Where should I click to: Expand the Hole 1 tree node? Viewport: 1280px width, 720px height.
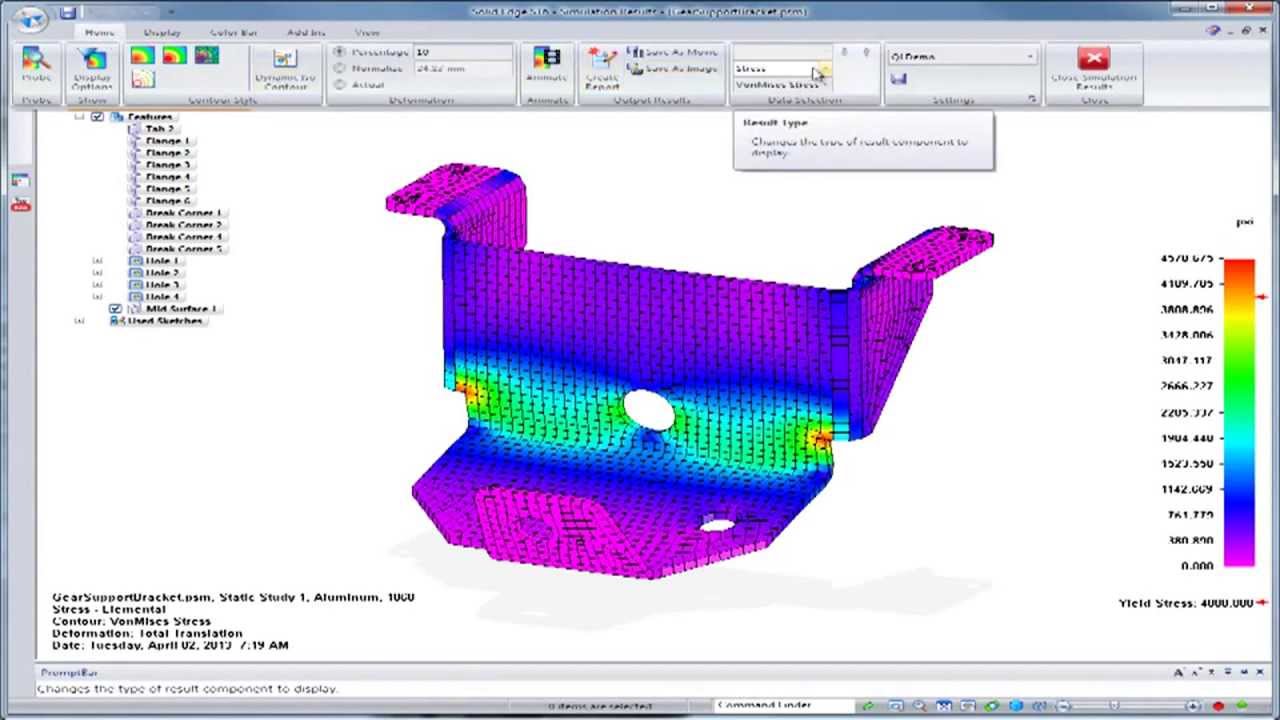[97, 261]
